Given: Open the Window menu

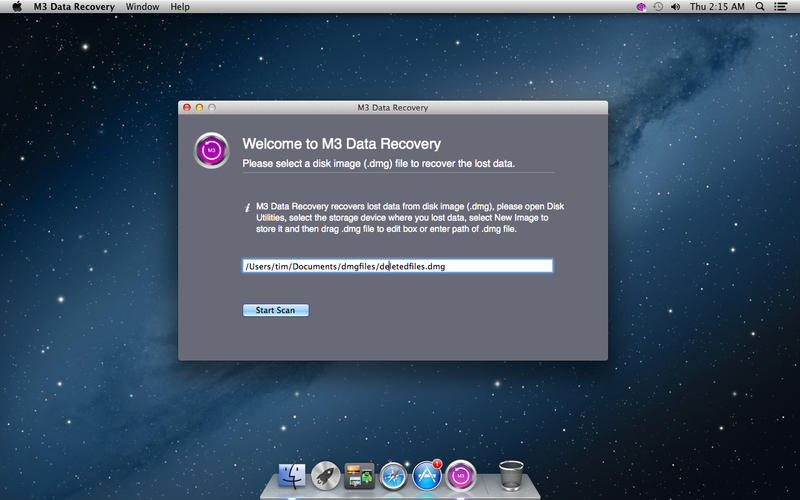Looking at the screenshot, I should pos(142,7).
